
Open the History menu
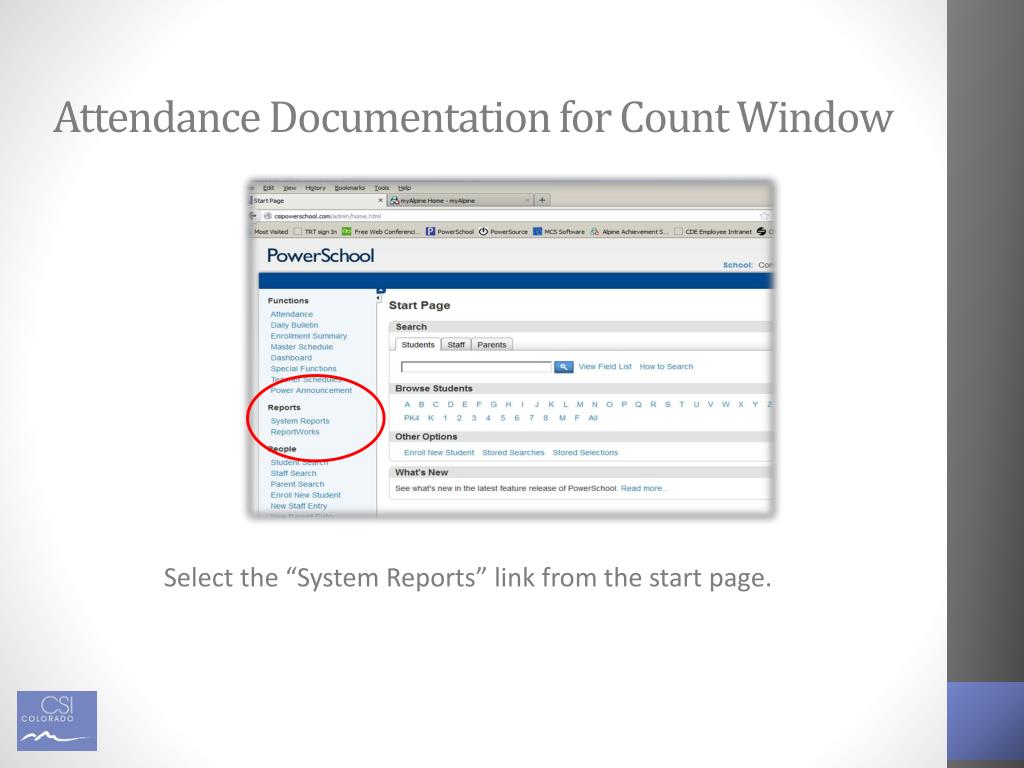(x=315, y=187)
